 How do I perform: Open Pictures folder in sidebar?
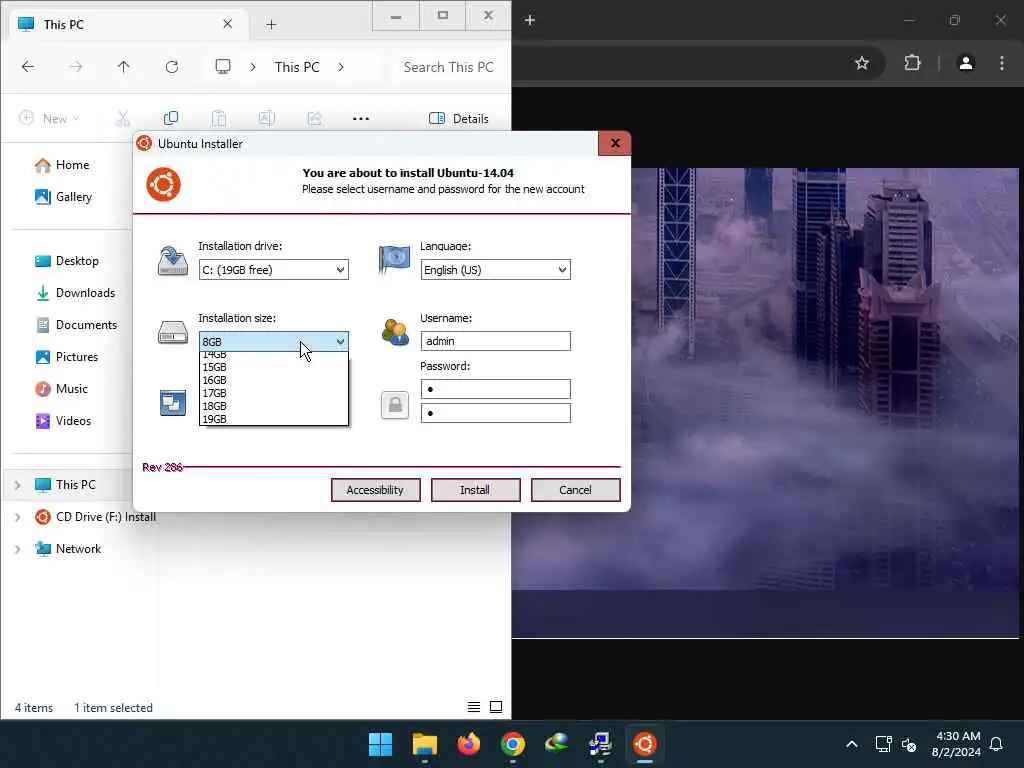point(67,357)
